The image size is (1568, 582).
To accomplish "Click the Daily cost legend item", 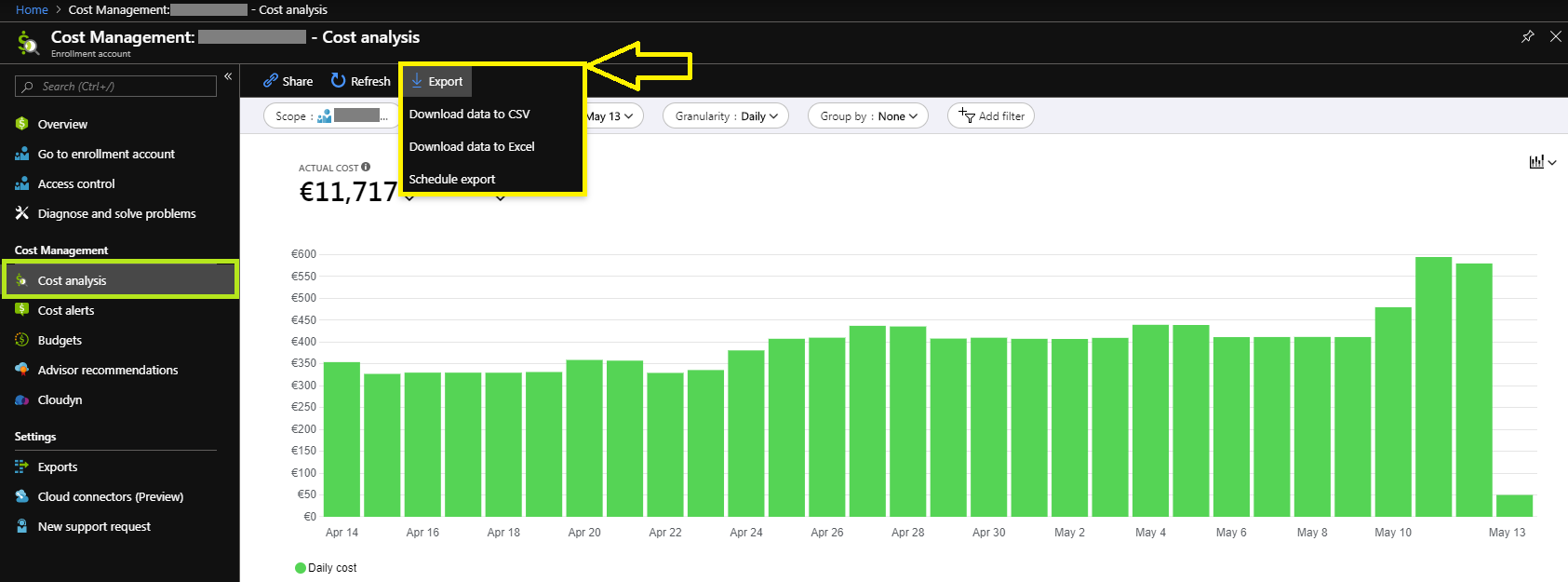I will (x=326, y=568).
